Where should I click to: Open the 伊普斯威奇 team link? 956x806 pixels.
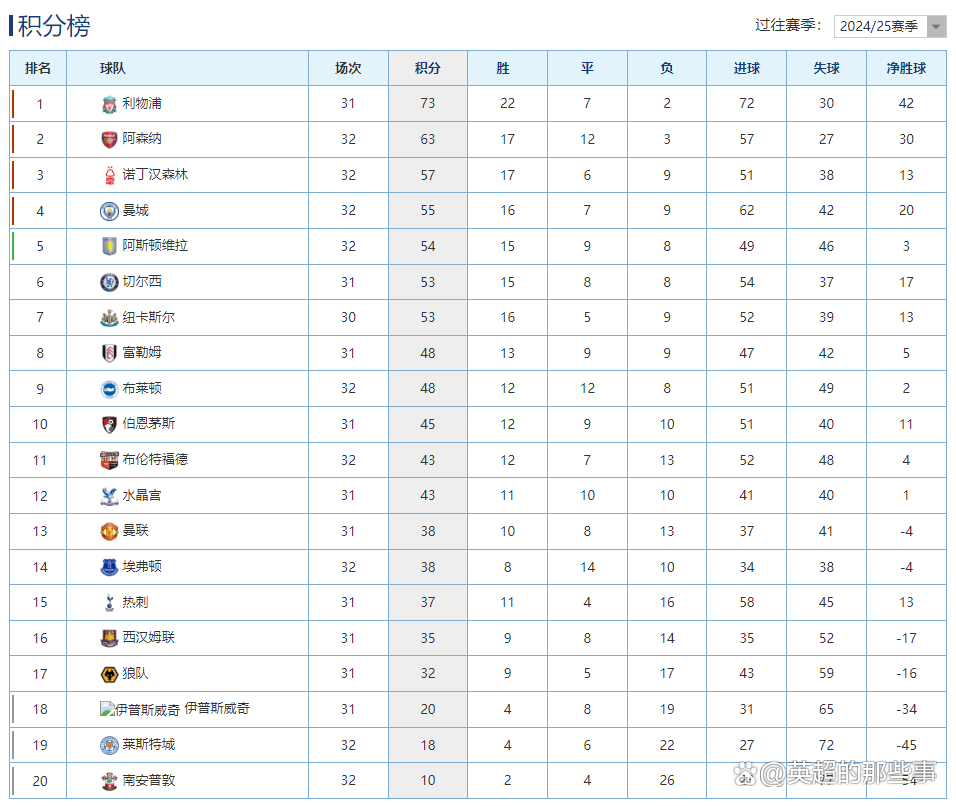click(x=217, y=709)
